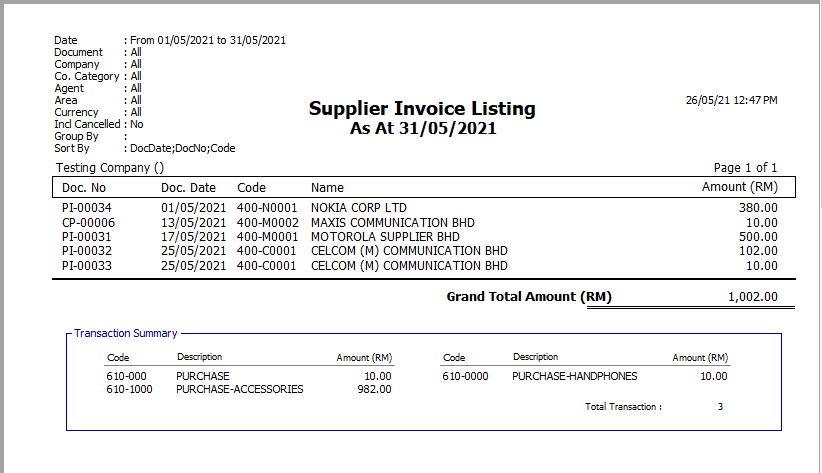822x473 pixels.
Task: Click the Grand Total Amount (RM) label
Action: tap(529, 297)
